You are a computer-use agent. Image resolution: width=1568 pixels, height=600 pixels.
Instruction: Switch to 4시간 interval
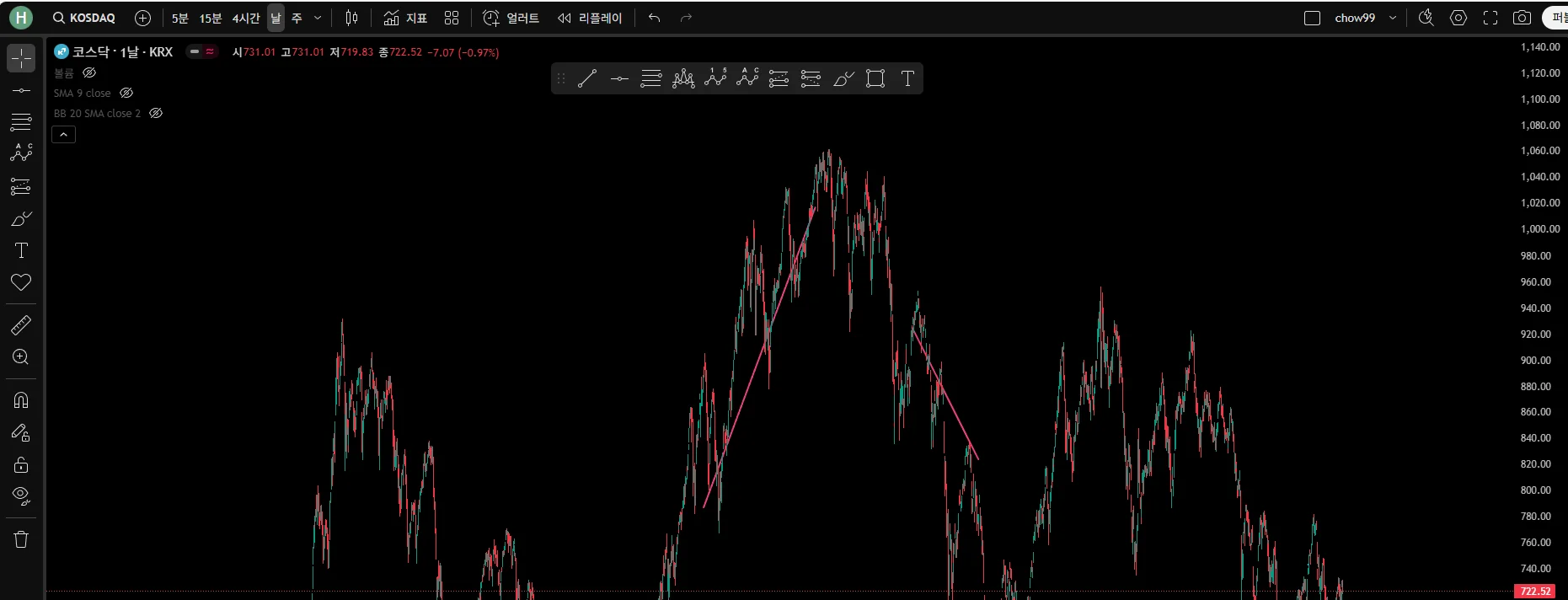pos(246,18)
